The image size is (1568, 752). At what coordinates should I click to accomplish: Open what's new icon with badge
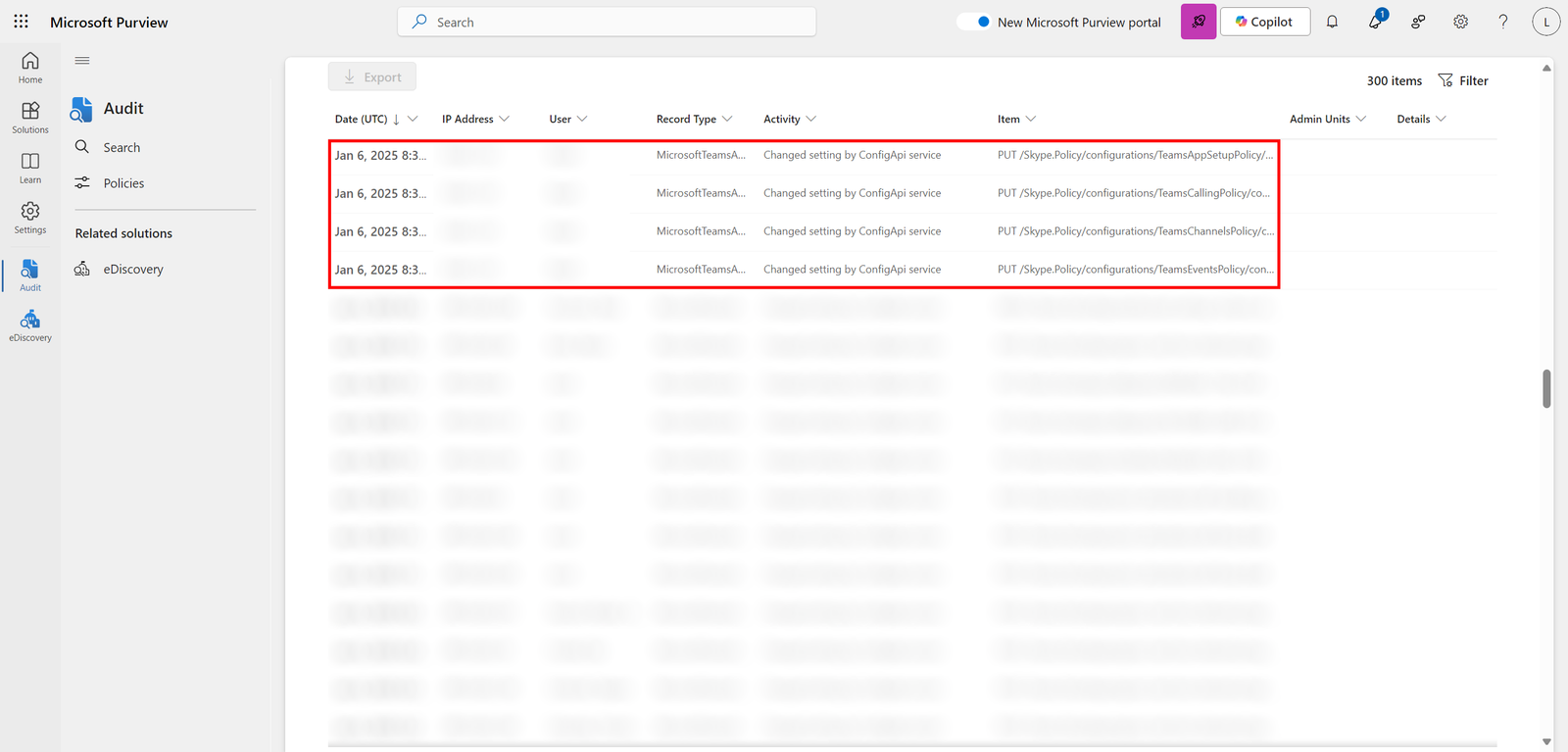(x=1376, y=21)
